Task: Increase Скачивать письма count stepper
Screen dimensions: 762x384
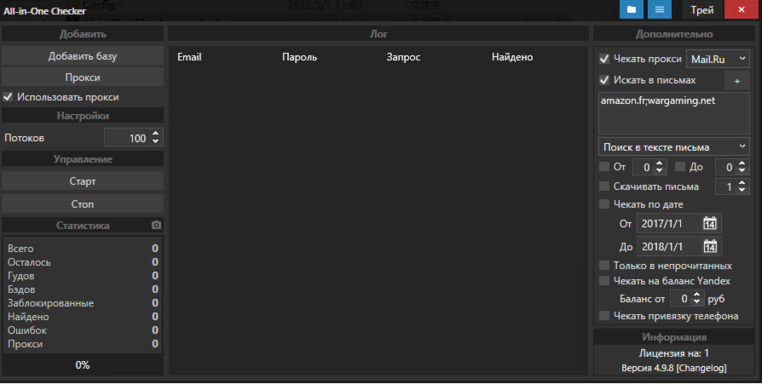Action: (x=742, y=183)
